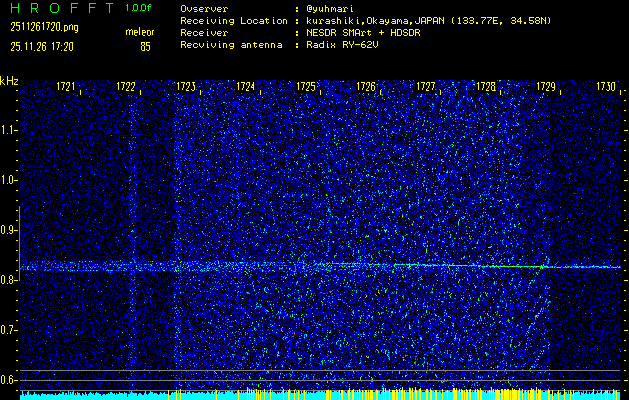This screenshot has width=629, height=400.
Task: Click the 0.6 frequency axis label
Action: 9,379
